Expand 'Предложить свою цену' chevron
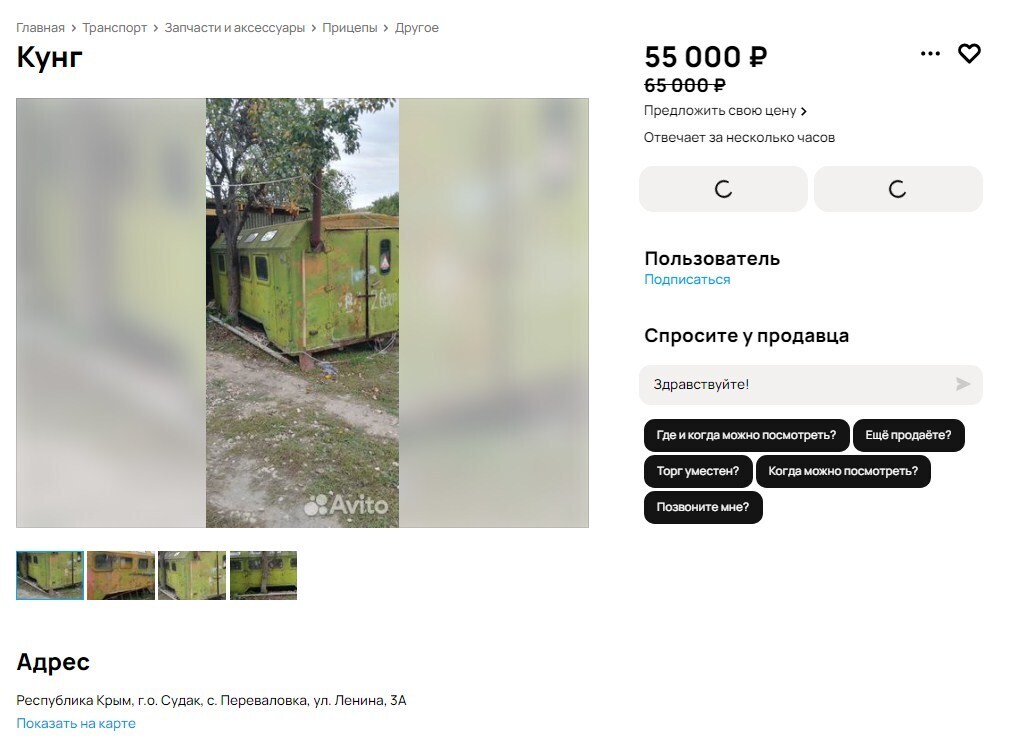 click(x=804, y=111)
